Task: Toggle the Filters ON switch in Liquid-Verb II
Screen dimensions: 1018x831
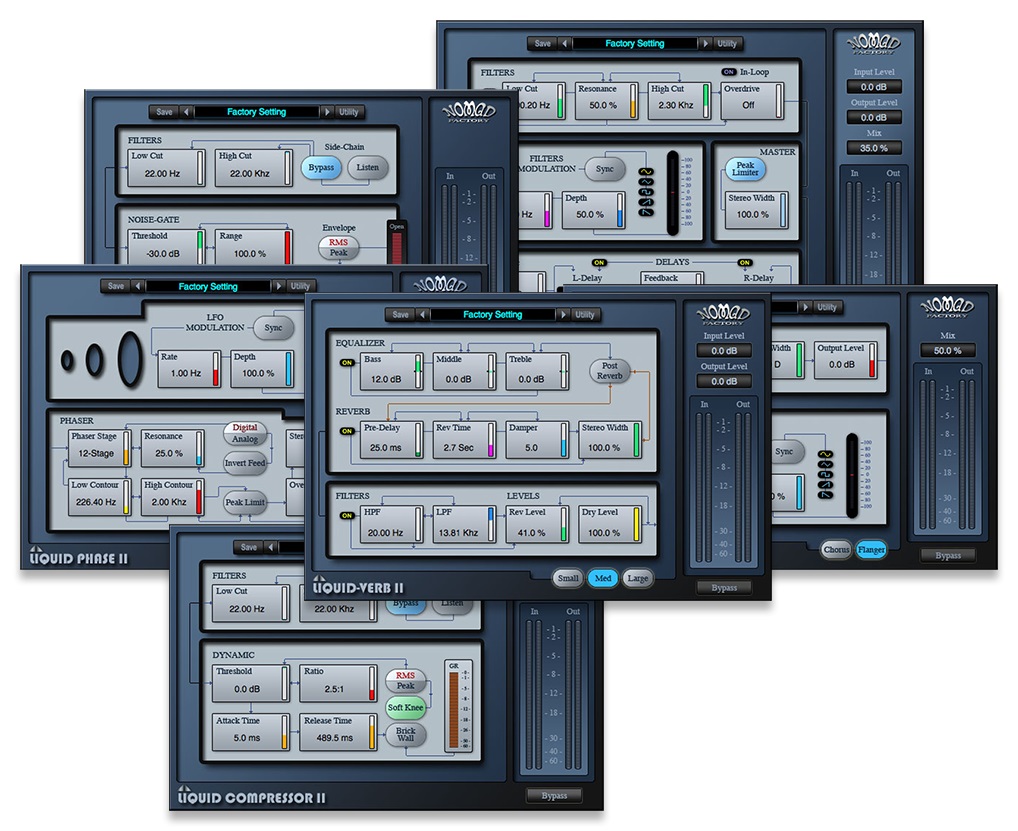Action: pyautogui.click(x=347, y=515)
